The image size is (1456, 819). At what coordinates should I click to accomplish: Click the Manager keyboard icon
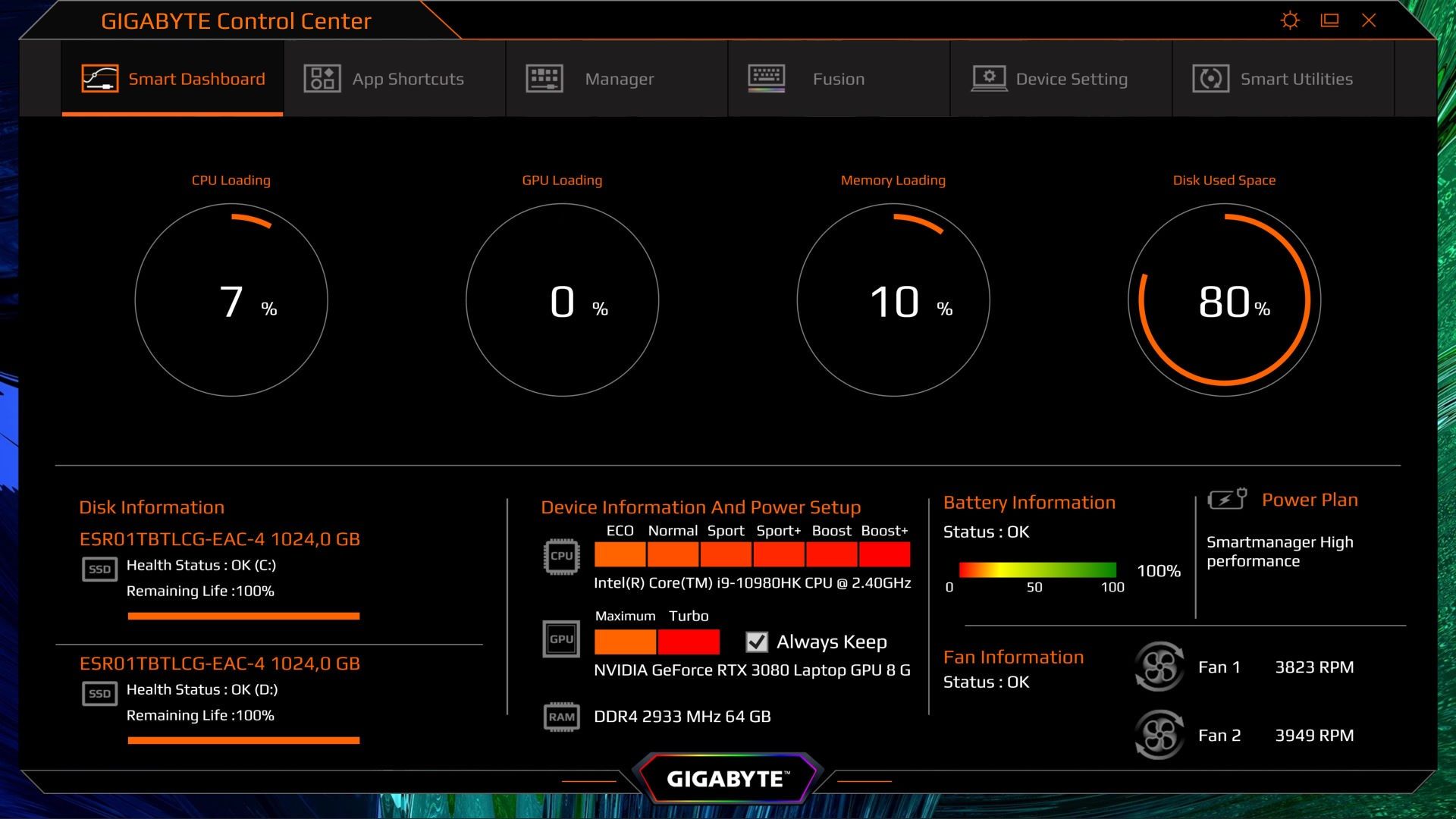[x=544, y=78]
